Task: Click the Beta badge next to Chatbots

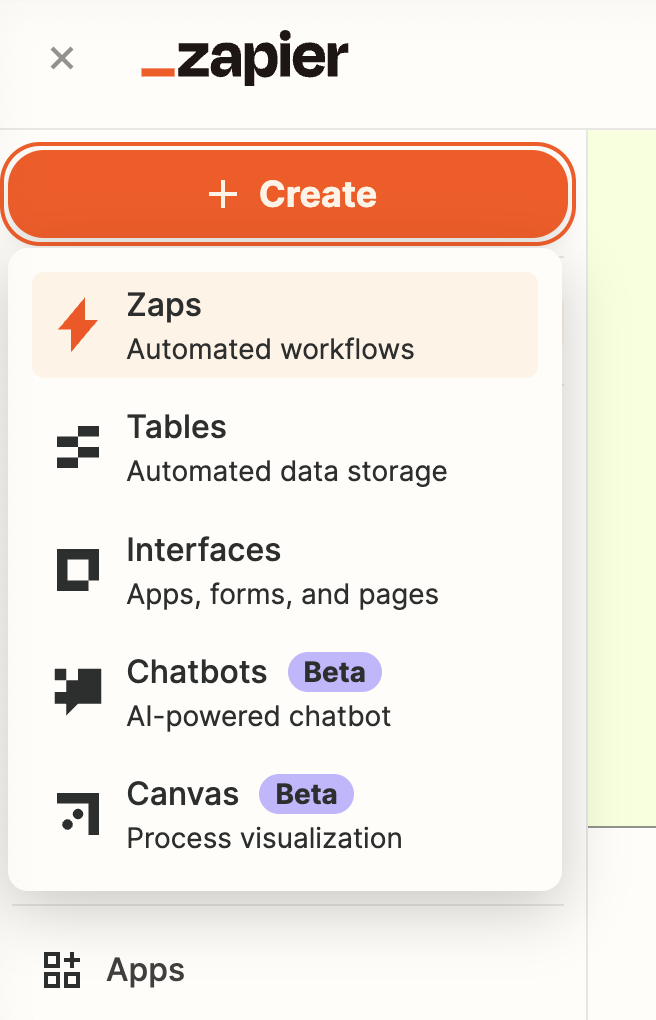Action: 335,672
